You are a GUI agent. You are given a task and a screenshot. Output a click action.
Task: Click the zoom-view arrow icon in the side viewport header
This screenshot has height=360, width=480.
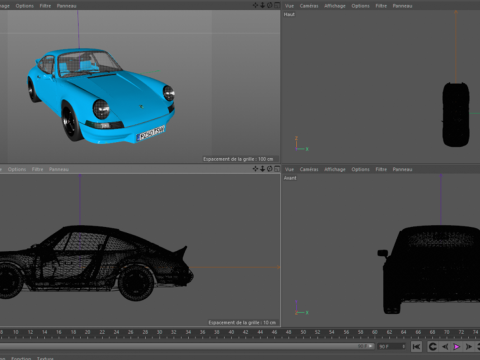point(262,169)
